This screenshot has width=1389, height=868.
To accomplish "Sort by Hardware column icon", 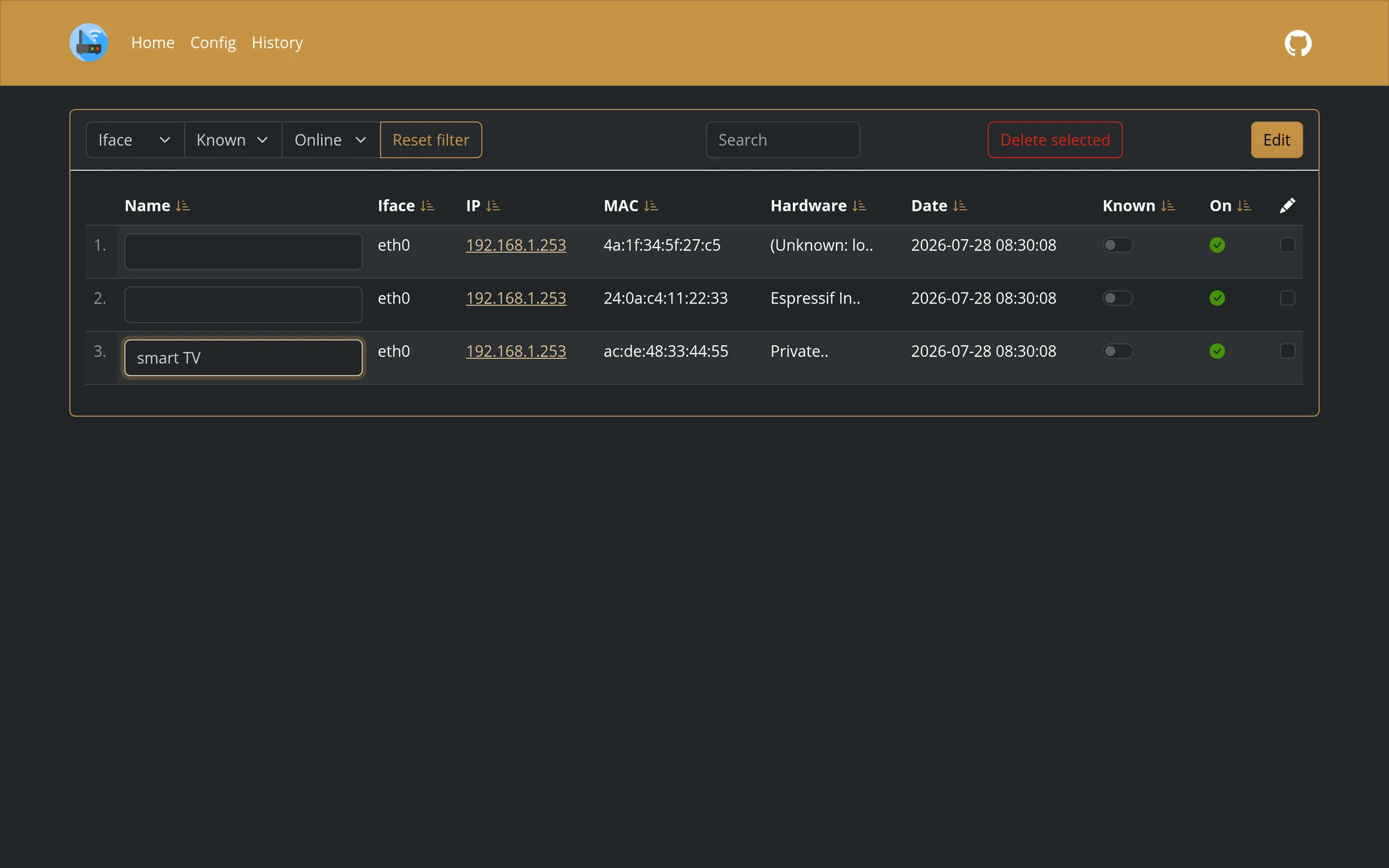I will click(x=859, y=206).
